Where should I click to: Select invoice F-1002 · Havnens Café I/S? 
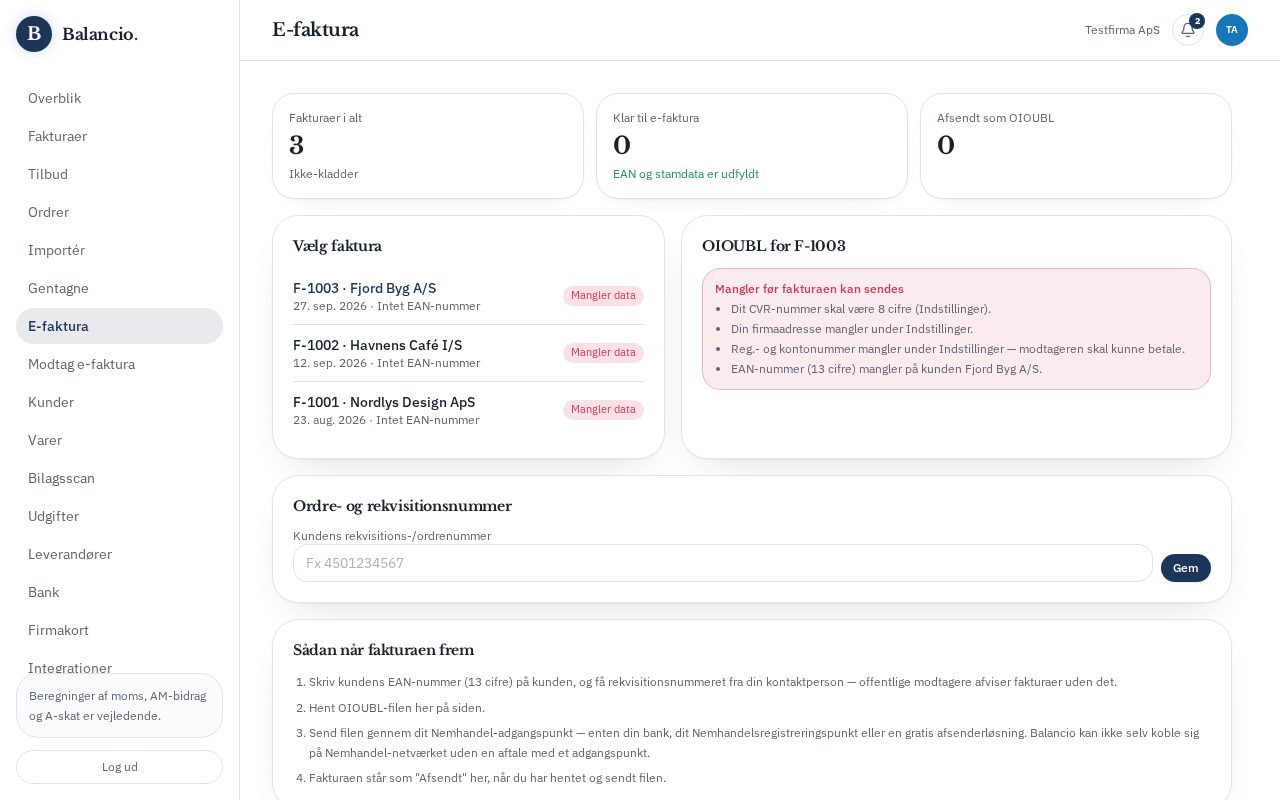tap(468, 353)
